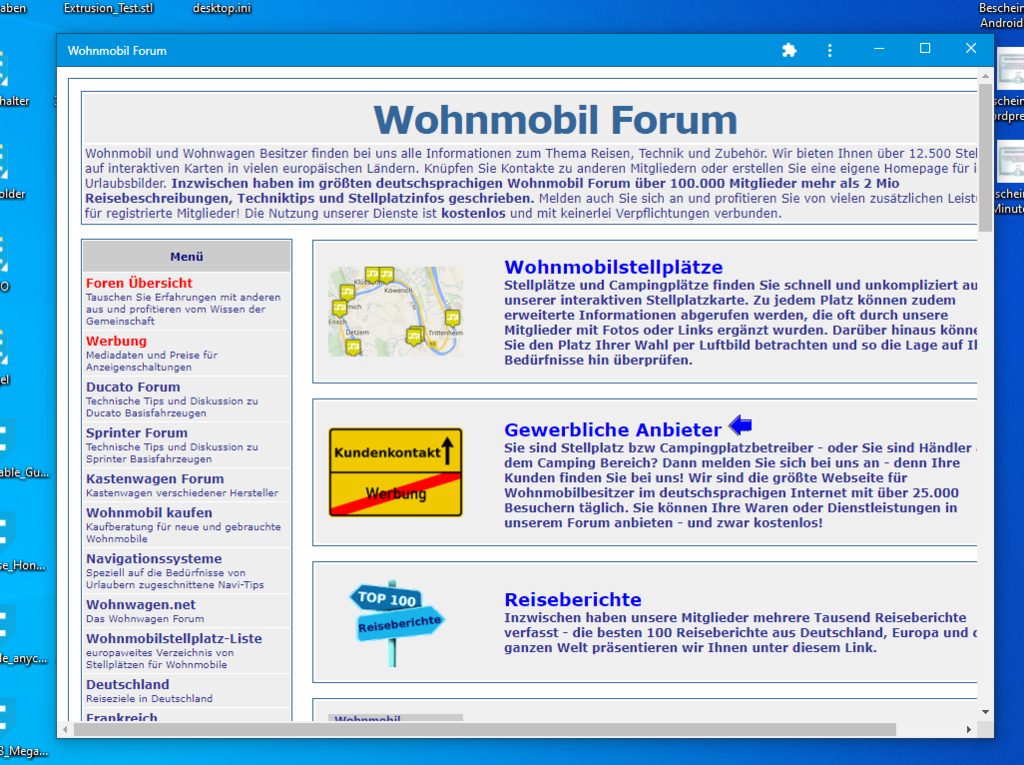Open the Reiseberichte heading link
1024x765 pixels.
(572, 600)
